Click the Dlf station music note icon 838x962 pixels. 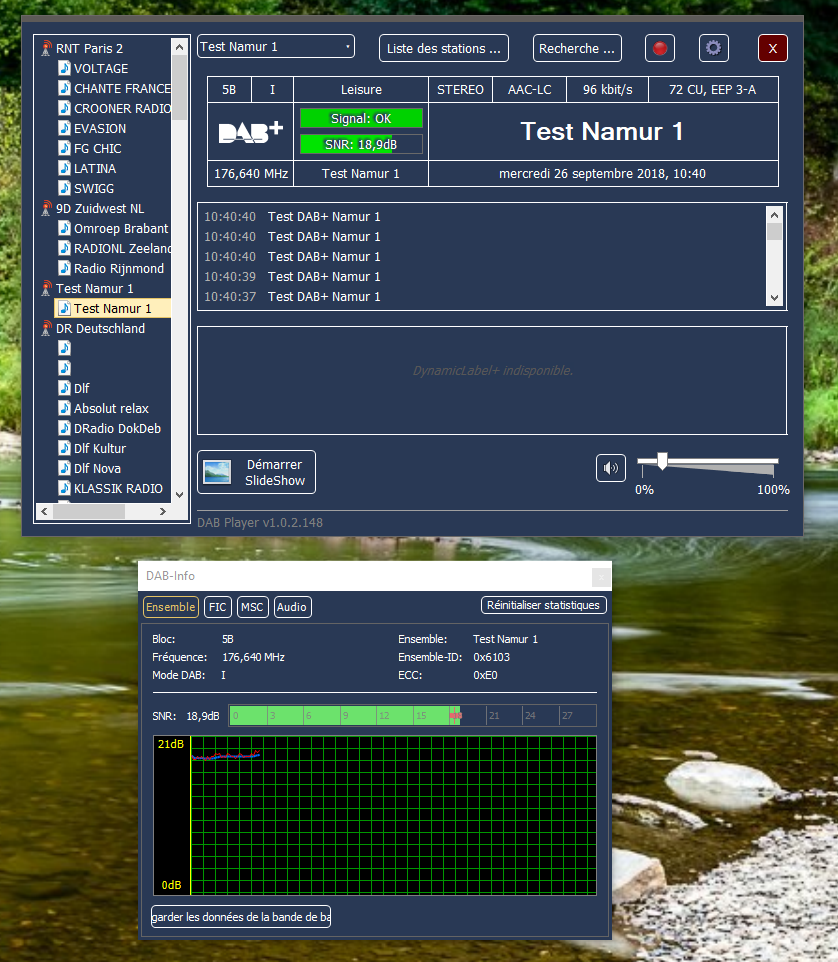tap(64, 388)
